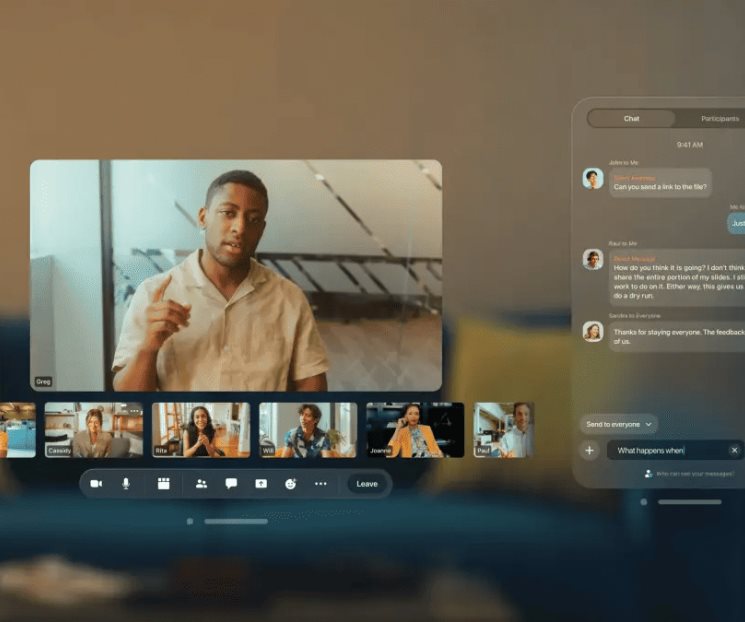Screen dimensions: 745x622
Task: Click Greg's main speaker video
Action: (236, 276)
